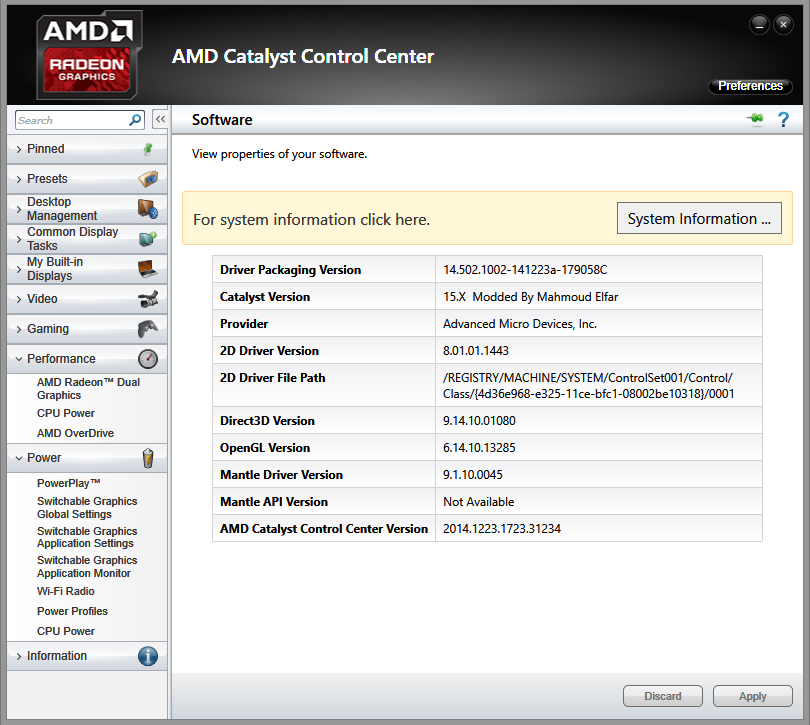Expand the Gaming section
The height and width of the screenshot is (725, 810).
coord(87,329)
